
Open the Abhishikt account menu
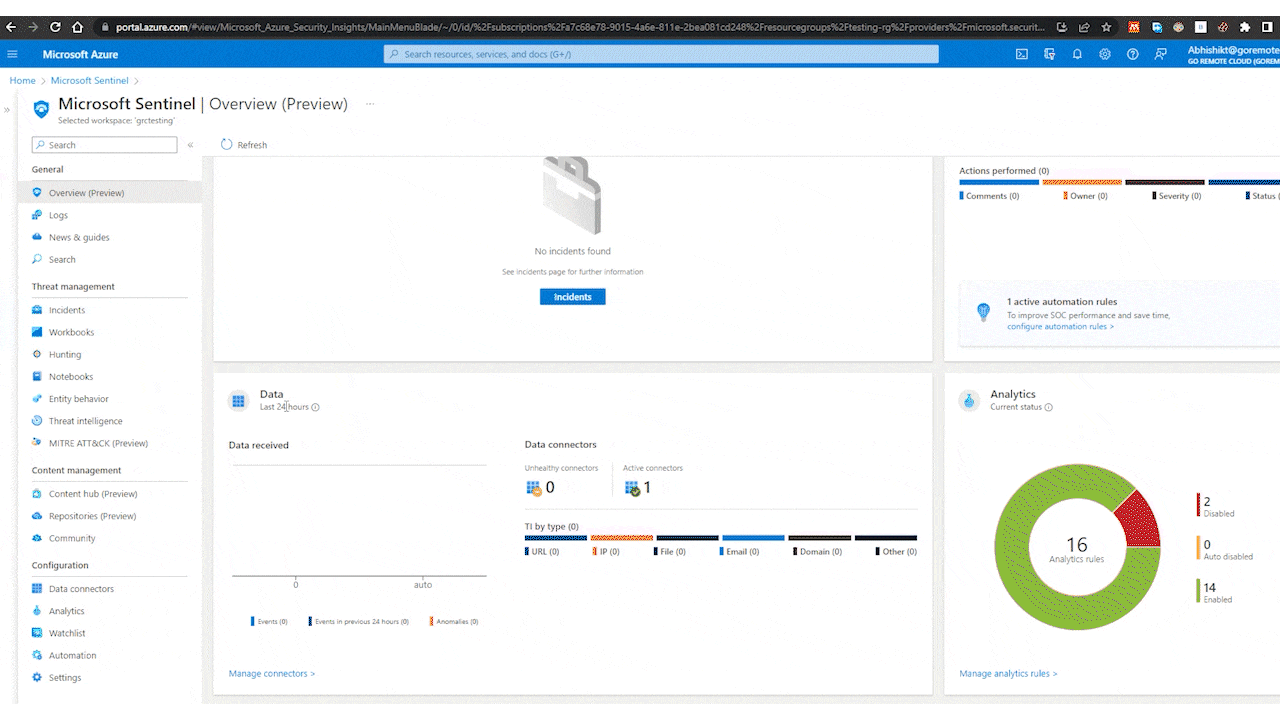click(1233, 54)
